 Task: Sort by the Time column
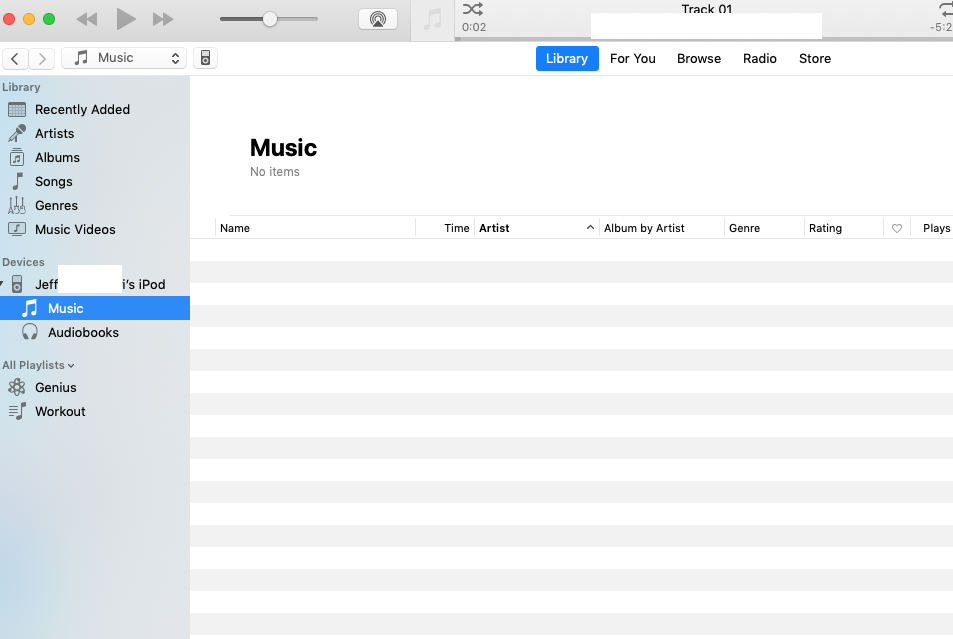(x=446, y=228)
